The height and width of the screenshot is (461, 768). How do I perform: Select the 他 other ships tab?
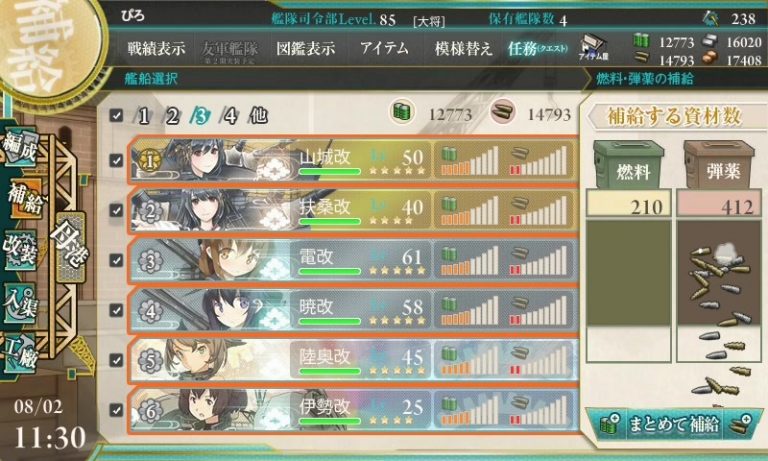coord(258,116)
